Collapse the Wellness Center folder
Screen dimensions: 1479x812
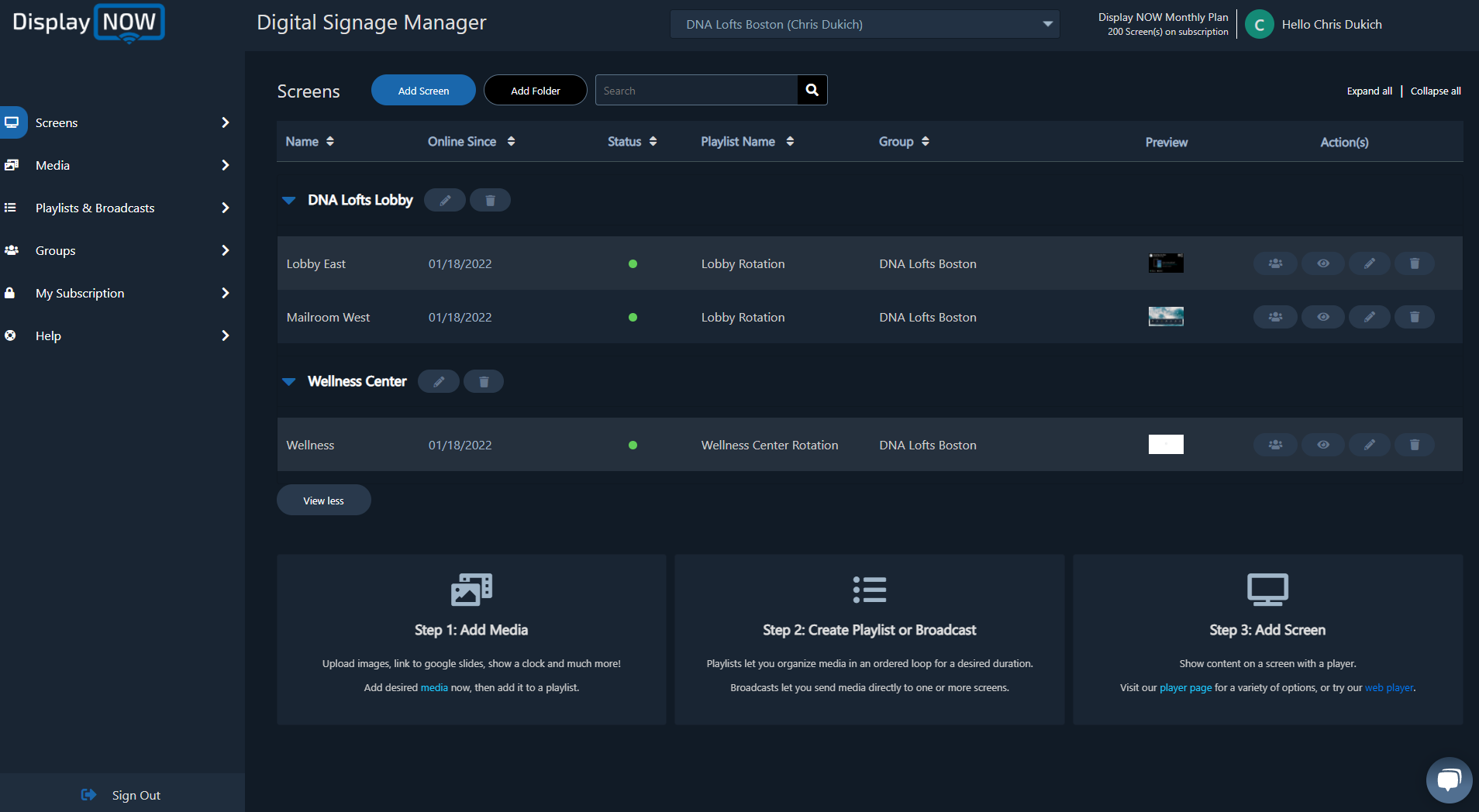[289, 382]
